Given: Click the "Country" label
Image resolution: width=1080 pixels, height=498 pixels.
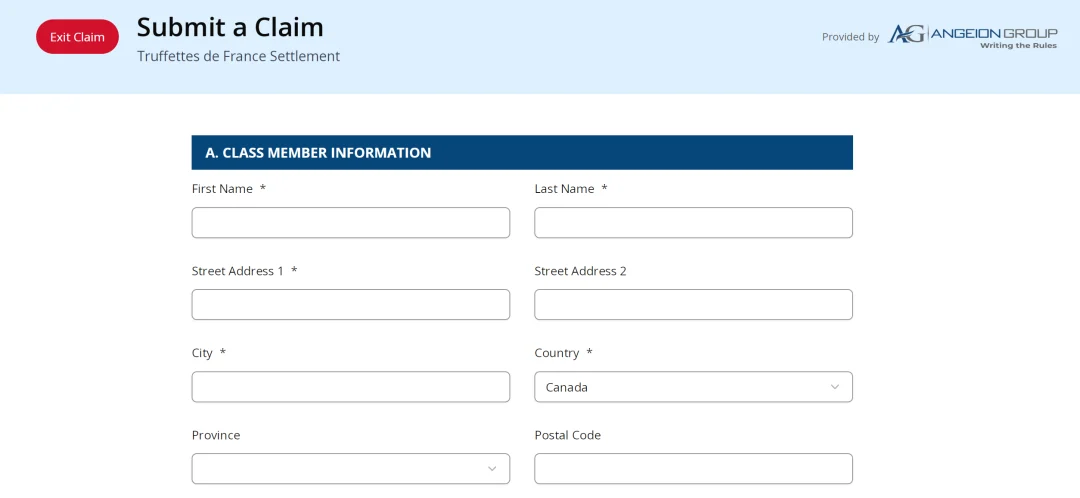Looking at the screenshot, I should (557, 353).
